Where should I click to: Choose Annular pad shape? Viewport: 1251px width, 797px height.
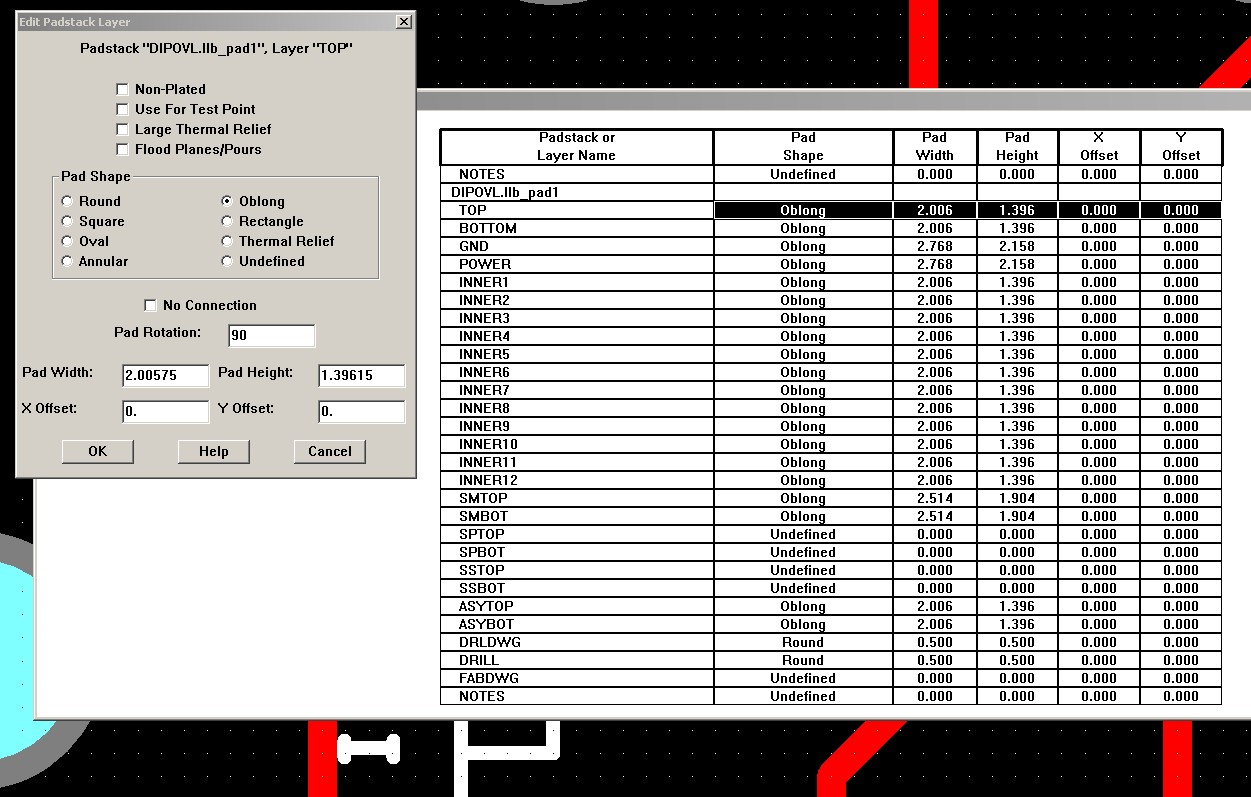tap(67, 261)
